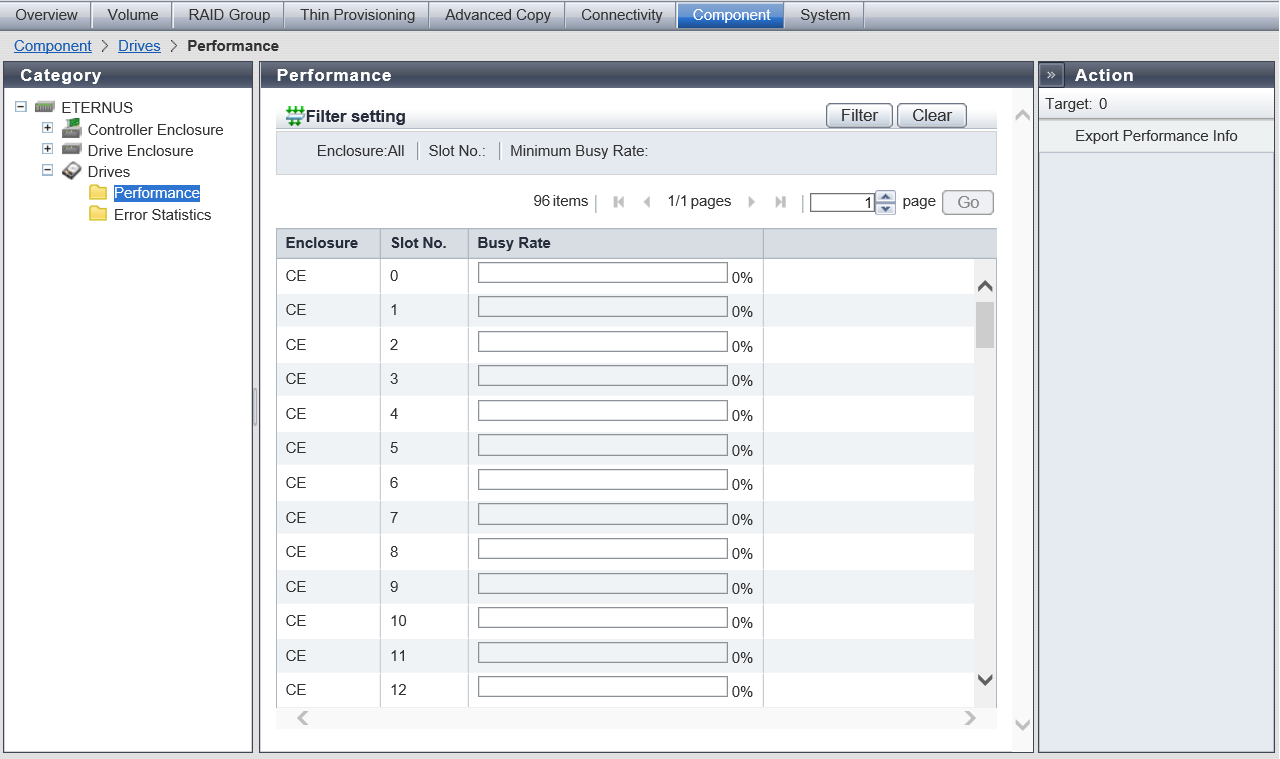Click the ETERNUS storage system icon
The width and height of the screenshot is (1280, 759).
(45, 107)
